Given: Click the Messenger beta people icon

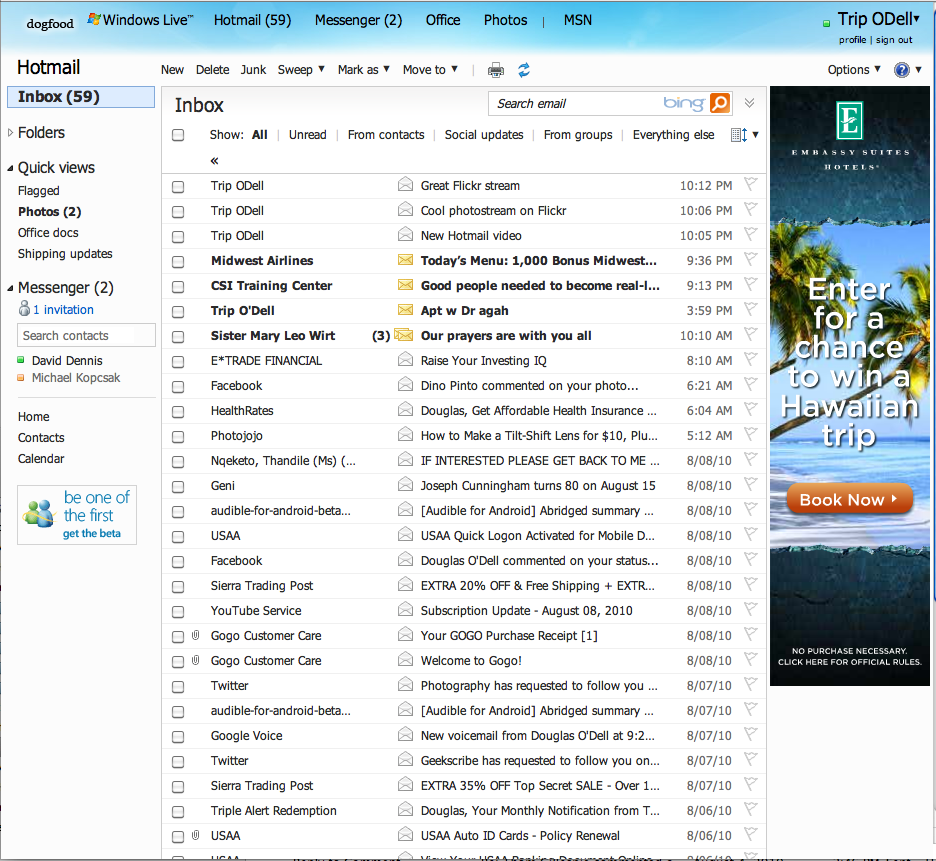Looking at the screenshot, I should tap(39, 513).
